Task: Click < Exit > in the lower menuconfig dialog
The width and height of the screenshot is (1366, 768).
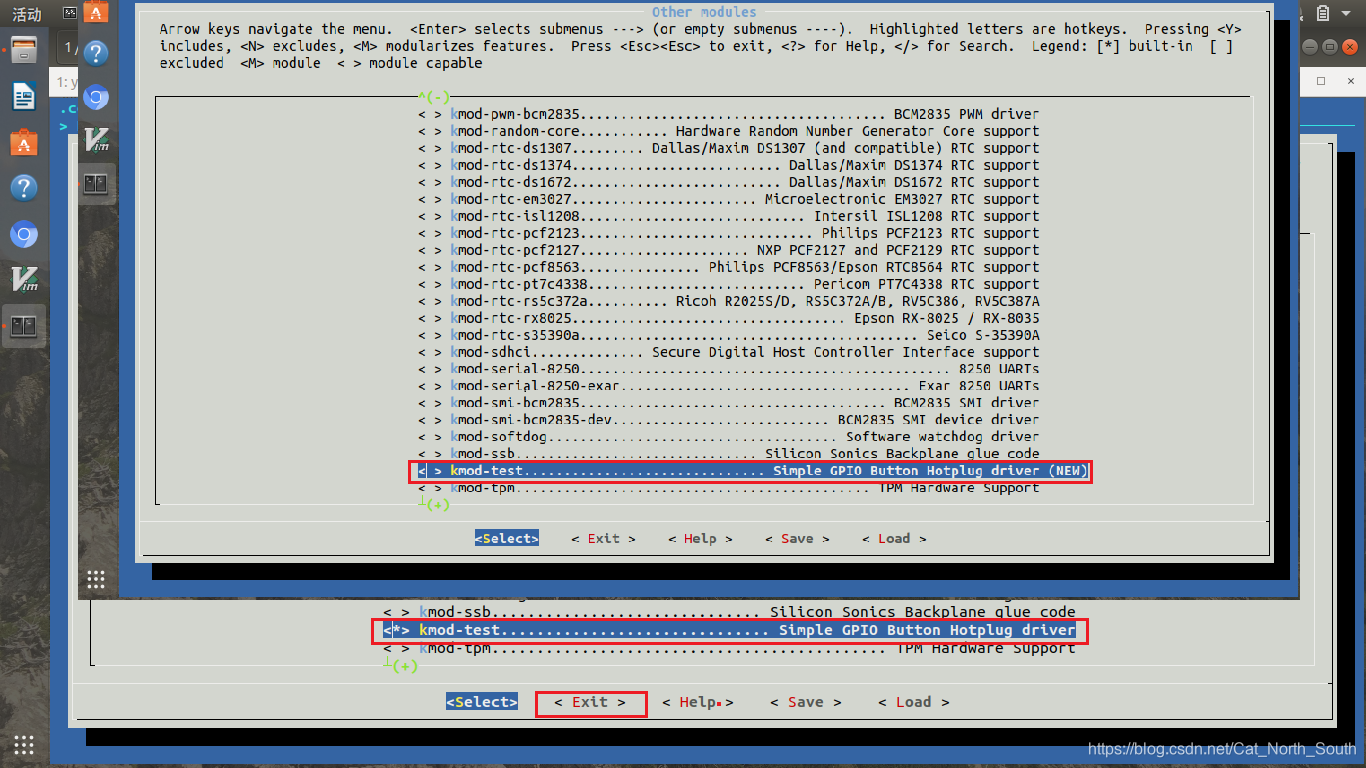Action: tap(590, 702)
